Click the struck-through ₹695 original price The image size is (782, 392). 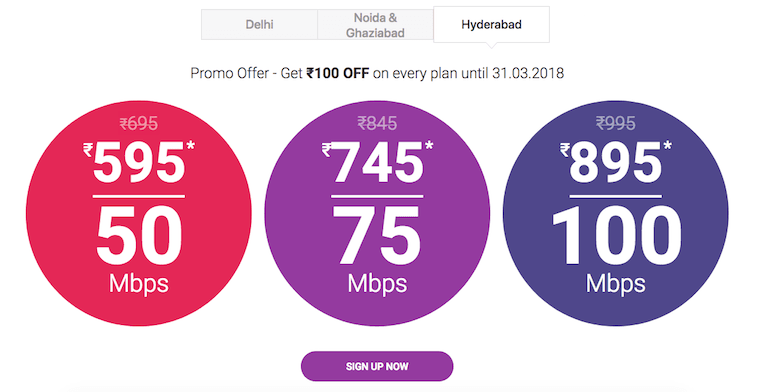[x=139, y=123]
